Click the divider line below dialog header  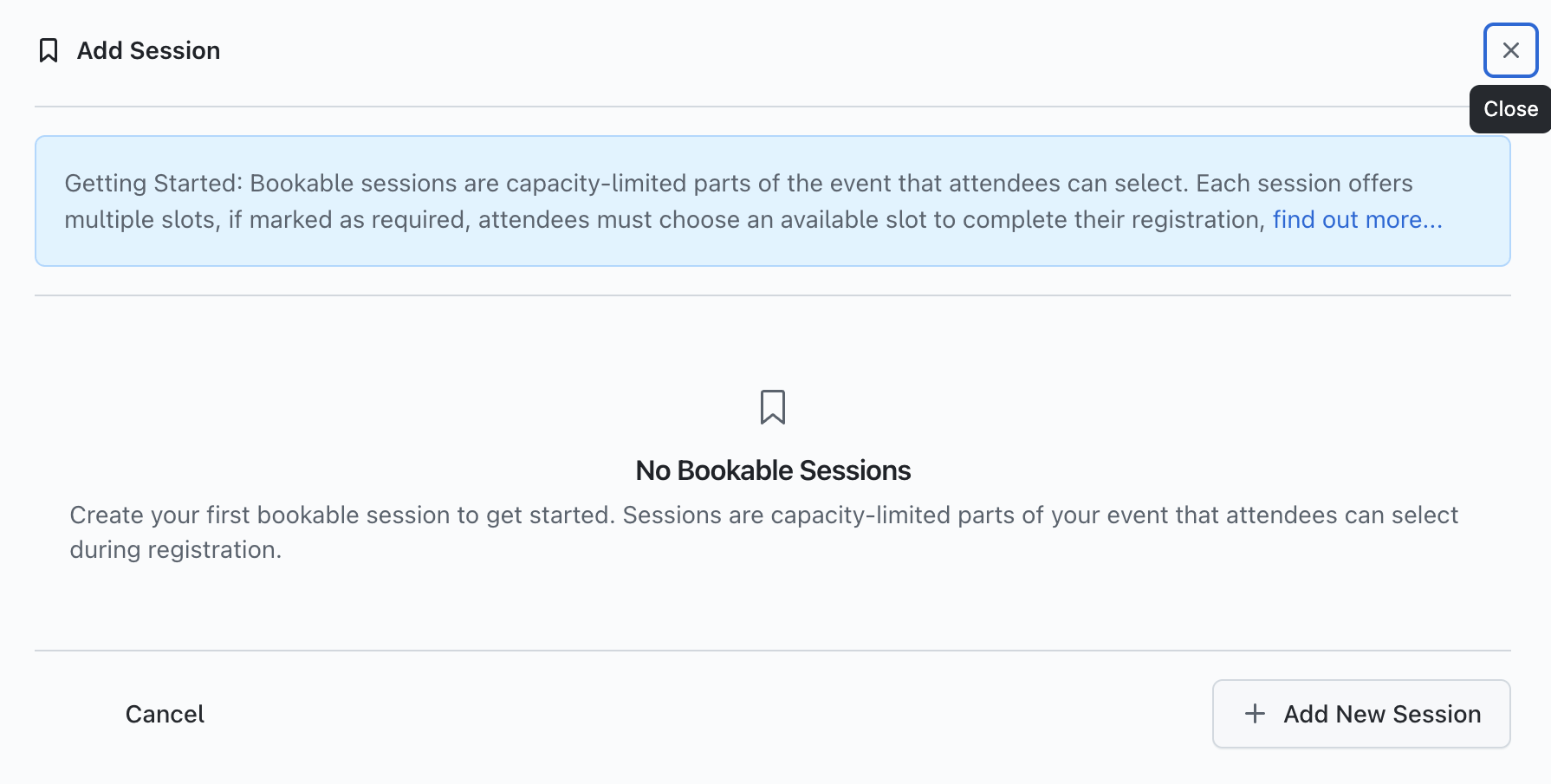click(745, 107)
